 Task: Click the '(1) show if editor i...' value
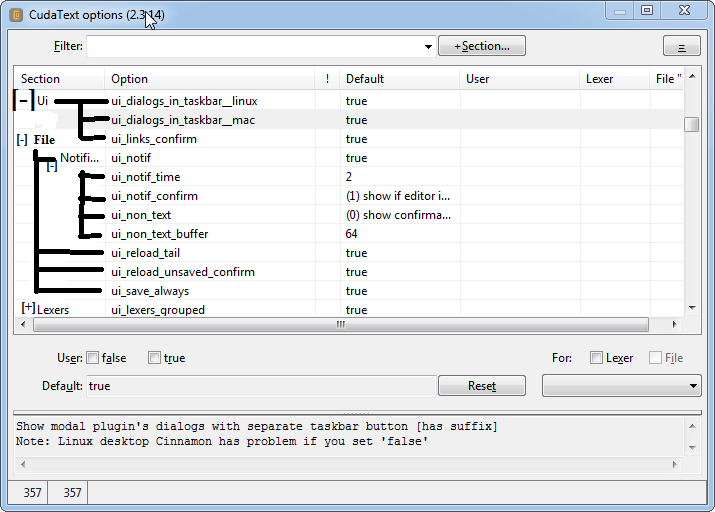click(398, 196)
